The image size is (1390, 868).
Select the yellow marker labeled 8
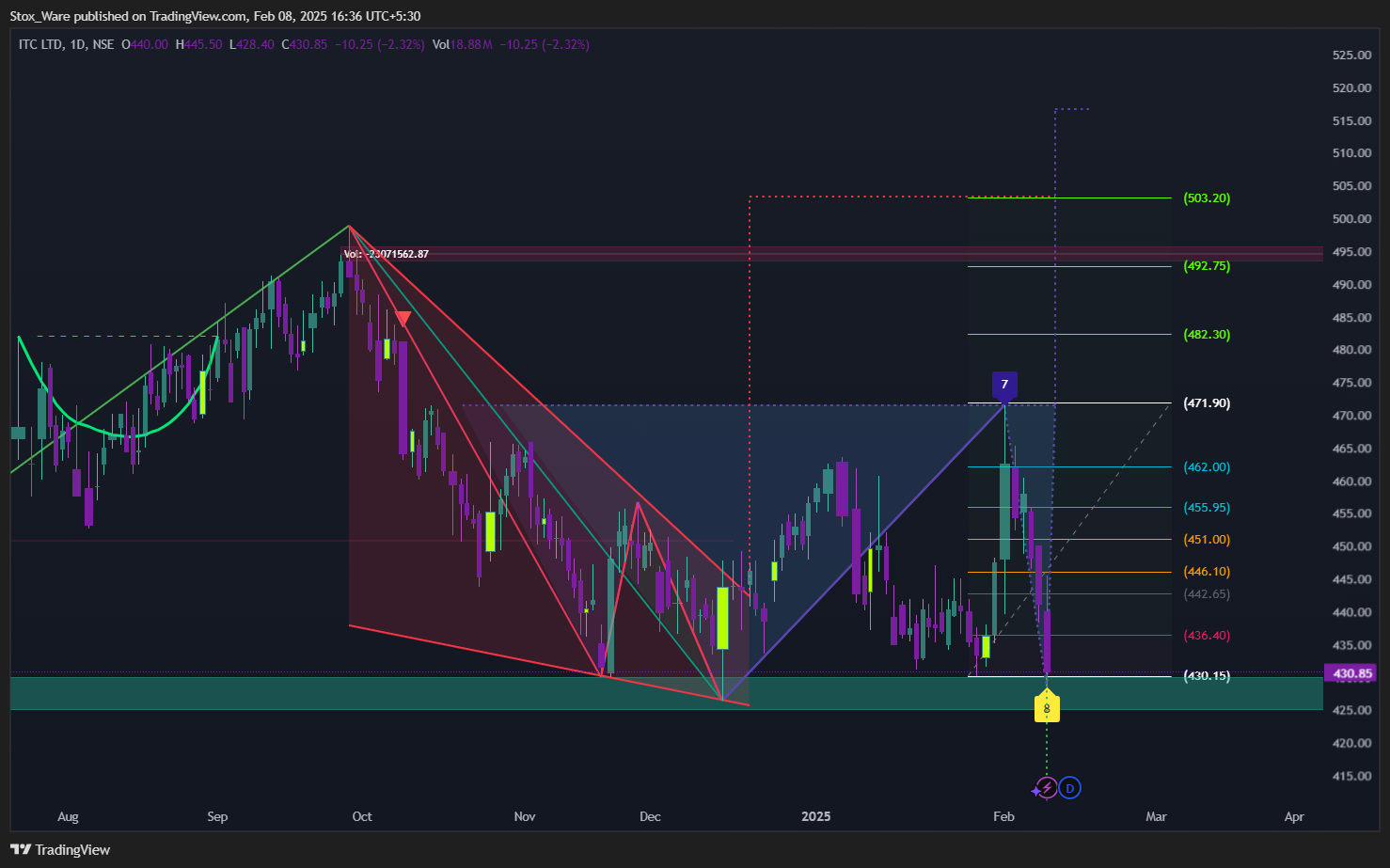click(x=1047, y=707)
